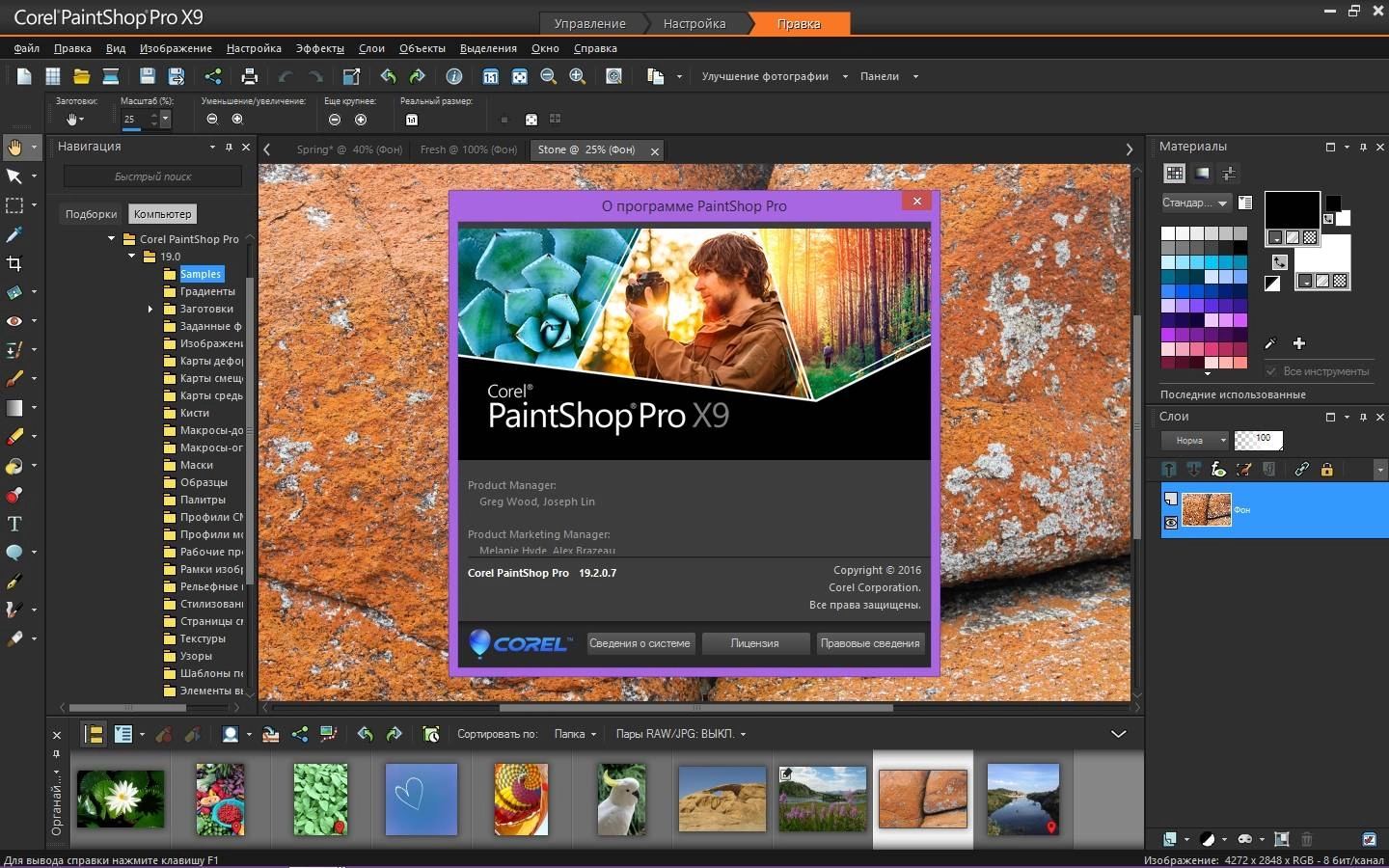Switch to the Computer tab in Navigation
Screen dimensions: 1389x868
point(162,214)
